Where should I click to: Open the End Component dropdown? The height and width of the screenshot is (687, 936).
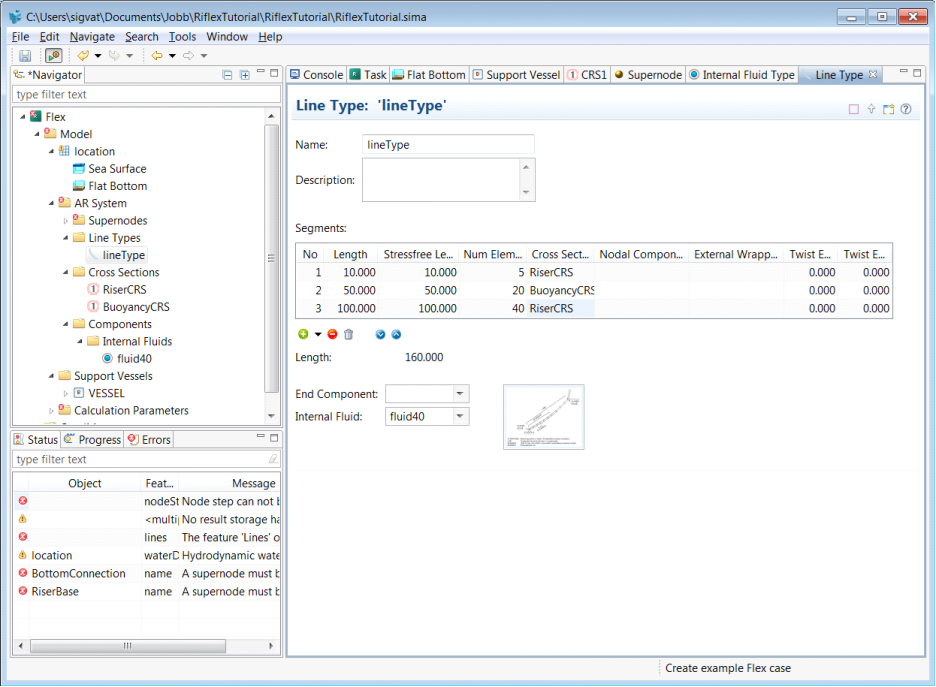(x=460, y=394)
